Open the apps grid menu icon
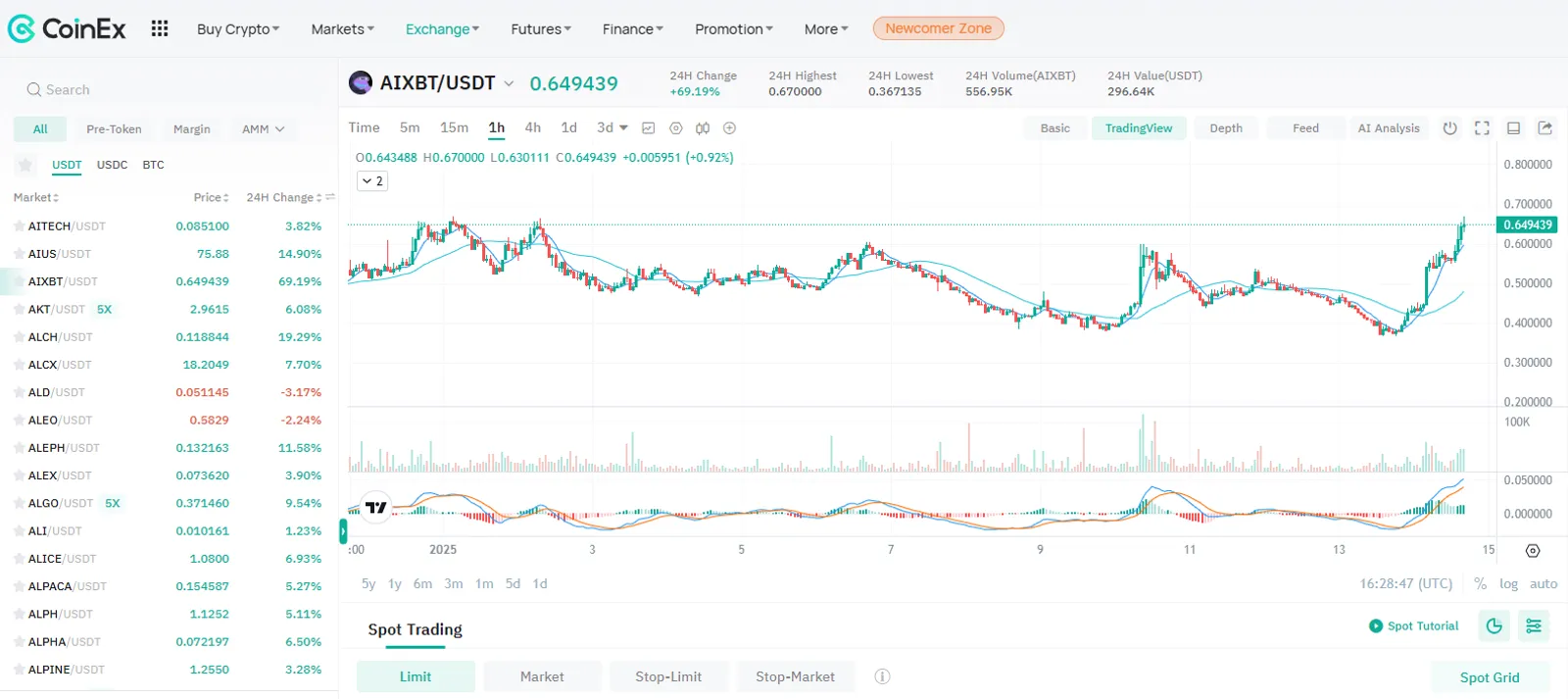Viewport: 1568px width, 699px height. point(160,28)
